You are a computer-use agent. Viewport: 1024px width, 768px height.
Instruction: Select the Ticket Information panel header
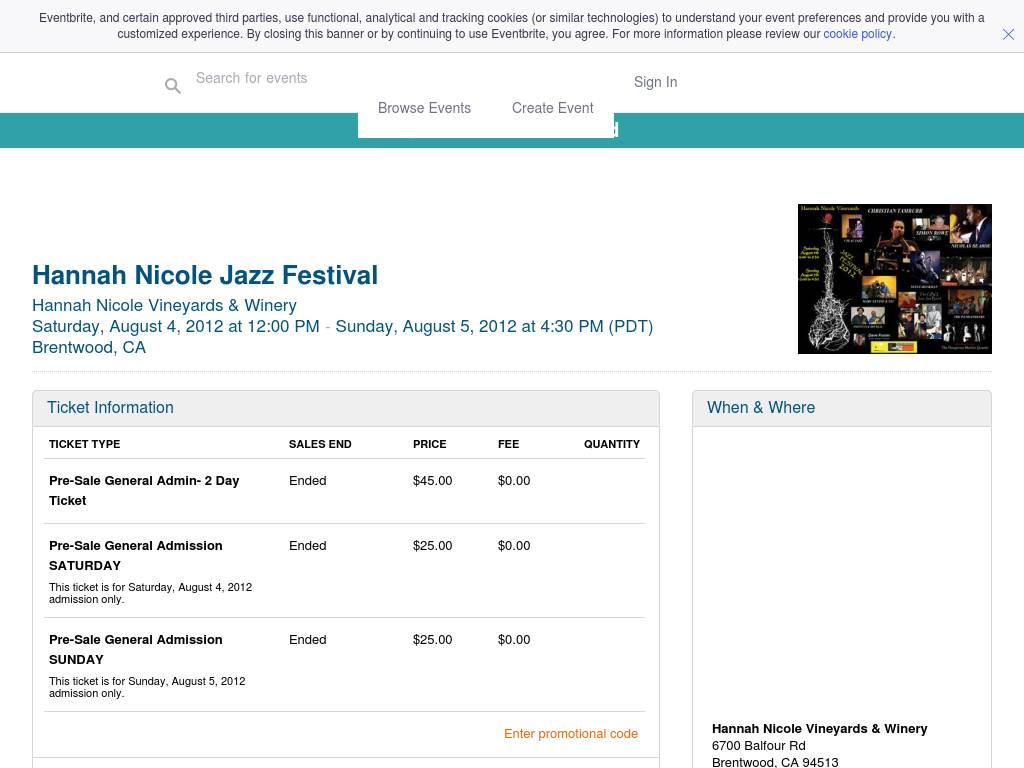pos(110,407)
